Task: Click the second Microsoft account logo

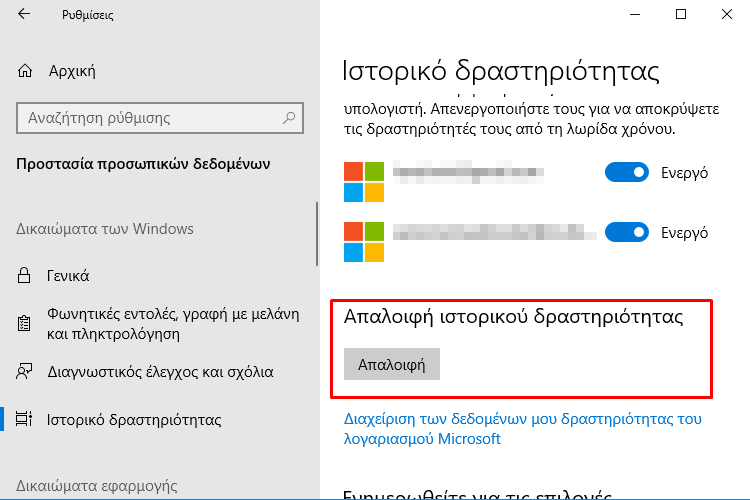Action: tap(364, 242)
